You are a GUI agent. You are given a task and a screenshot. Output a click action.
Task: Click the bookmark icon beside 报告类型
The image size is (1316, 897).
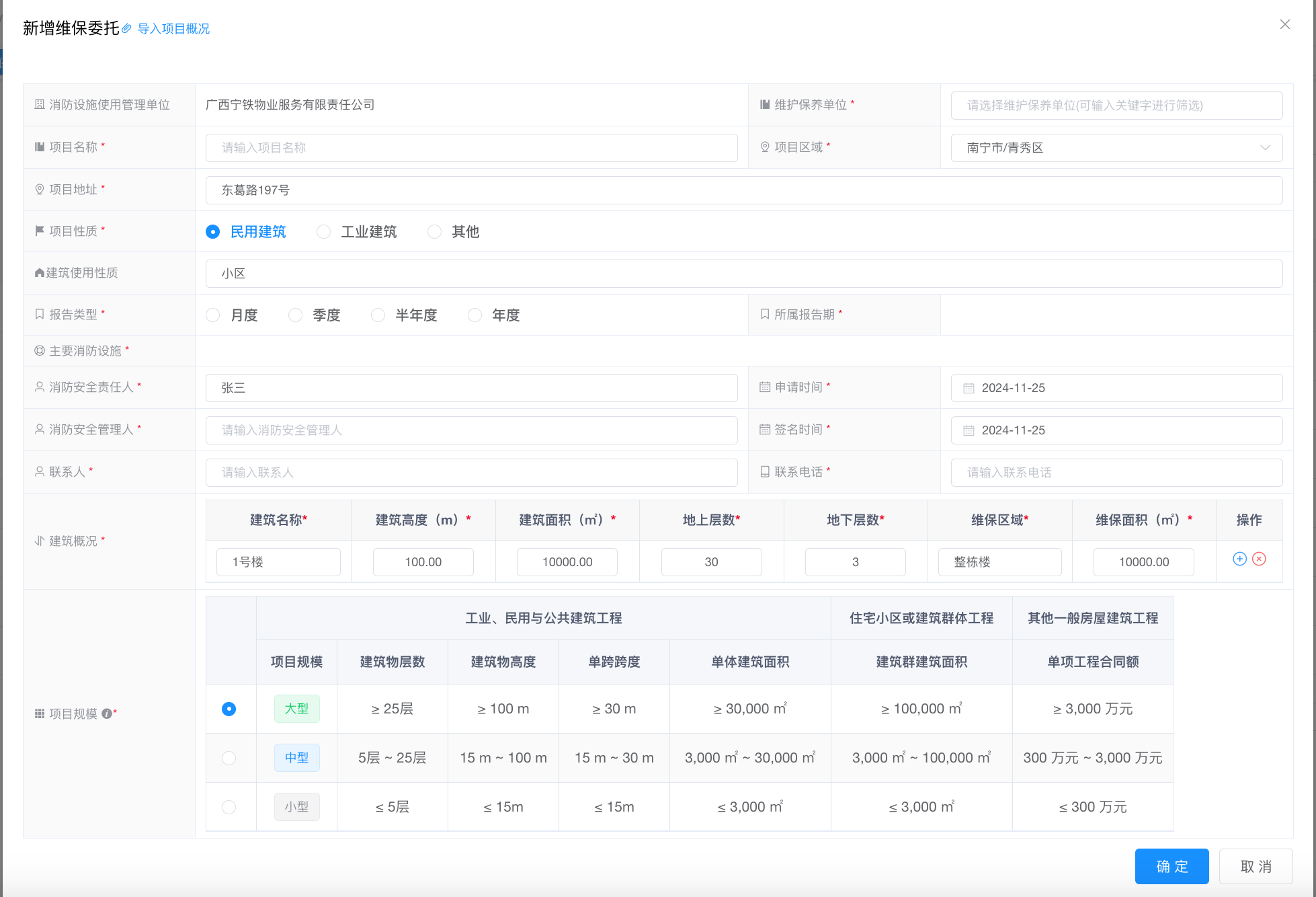40,314
